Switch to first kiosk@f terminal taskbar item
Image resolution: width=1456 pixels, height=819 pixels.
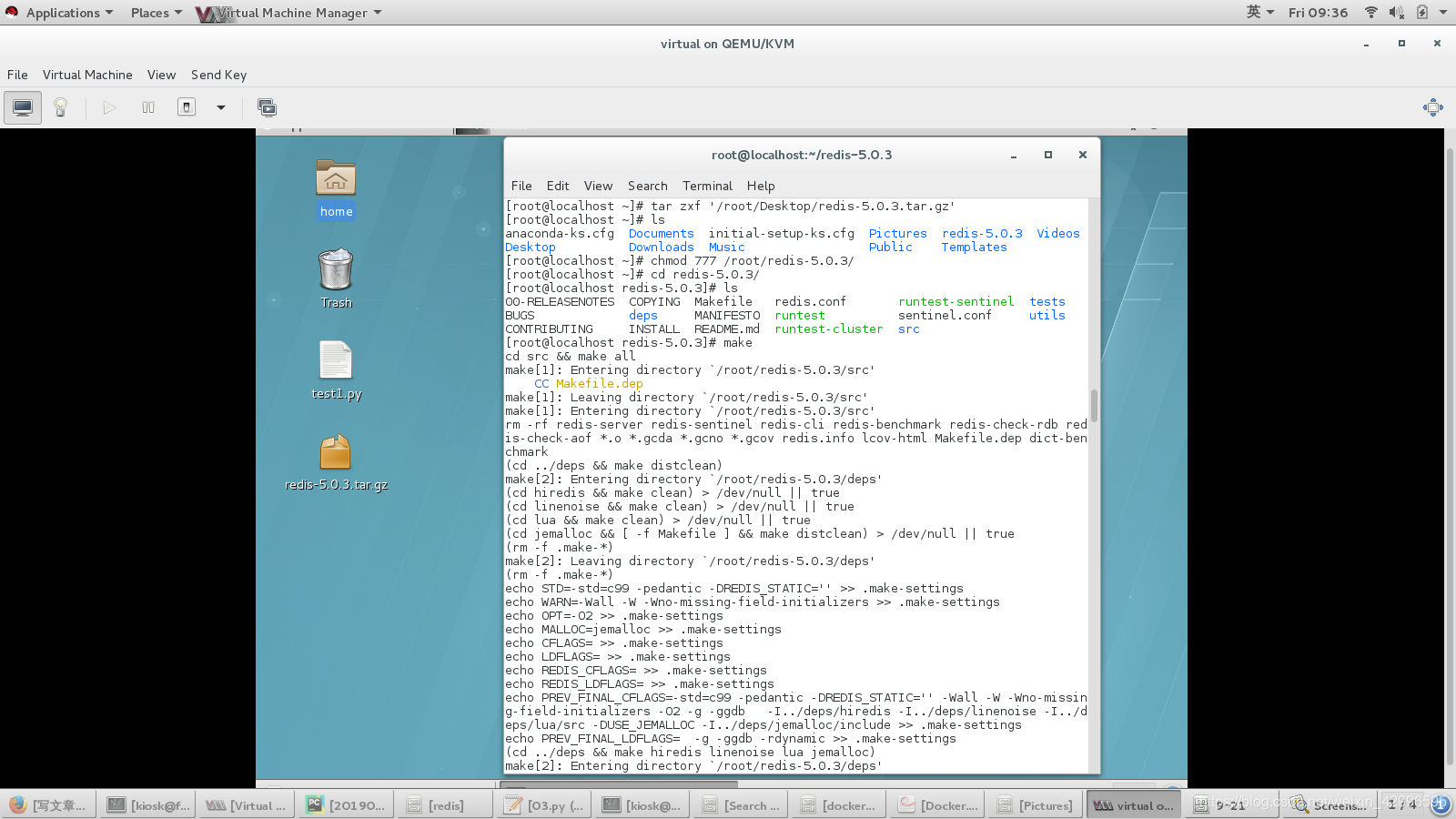click(146, 805)
